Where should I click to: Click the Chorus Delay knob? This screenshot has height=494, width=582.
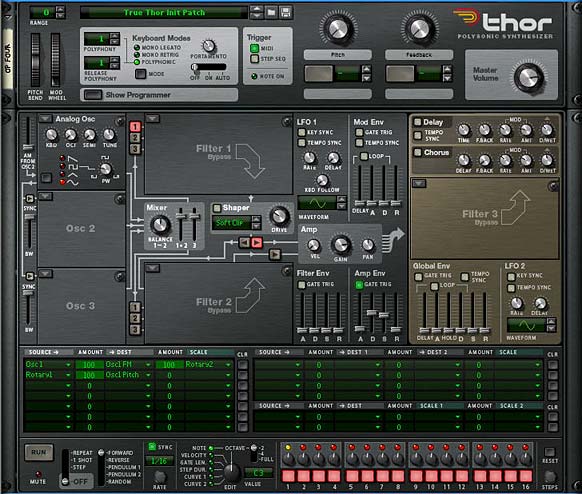coord(464,160)
